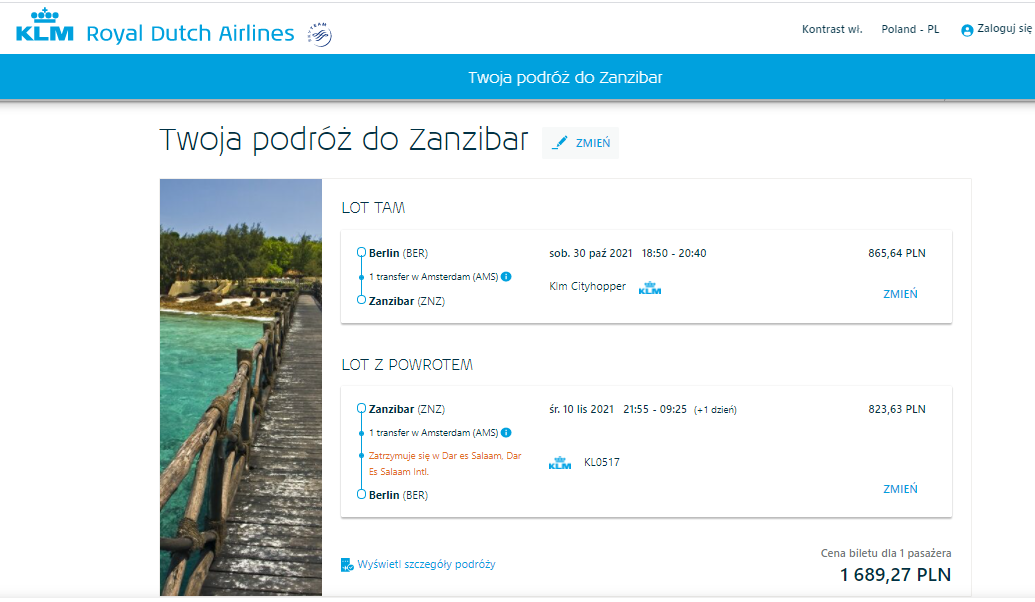Click Berlin (BER) in return flight
Viewport: 1035px width, 602px height.
tap(398, 494)
